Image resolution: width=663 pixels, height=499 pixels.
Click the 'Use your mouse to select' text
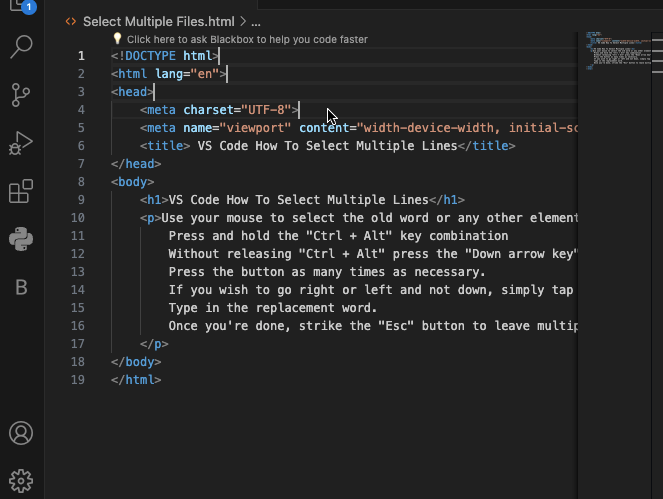click(x=248, y=218)
